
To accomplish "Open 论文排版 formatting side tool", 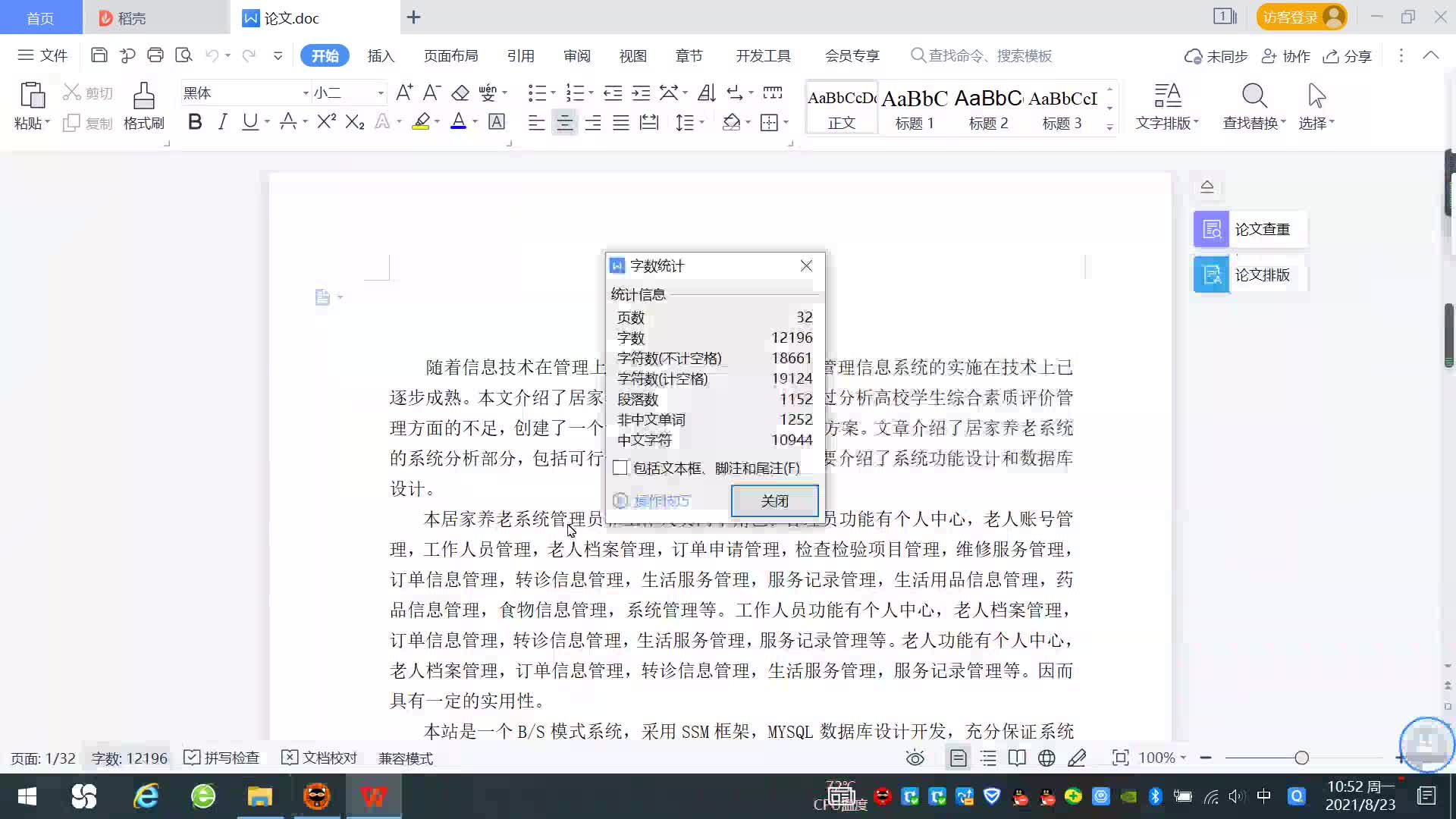I will (1250, 275).
